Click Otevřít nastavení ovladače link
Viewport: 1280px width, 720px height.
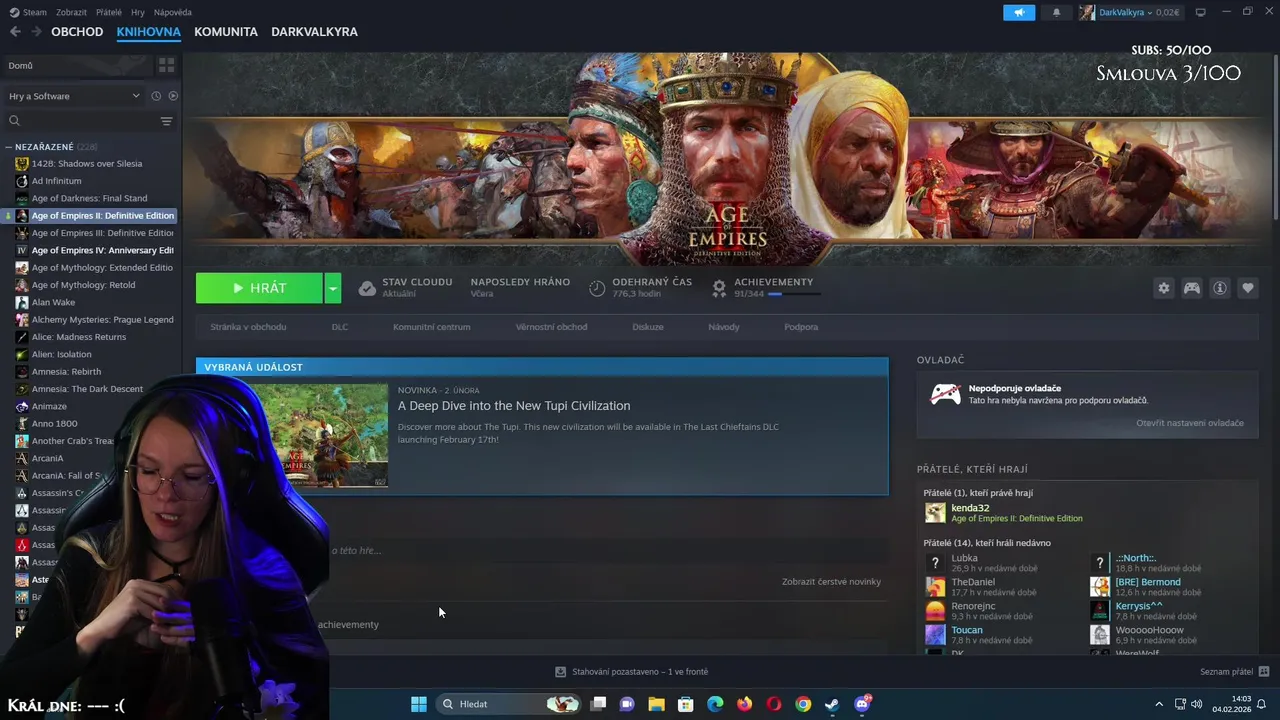tap(1190, 423)
